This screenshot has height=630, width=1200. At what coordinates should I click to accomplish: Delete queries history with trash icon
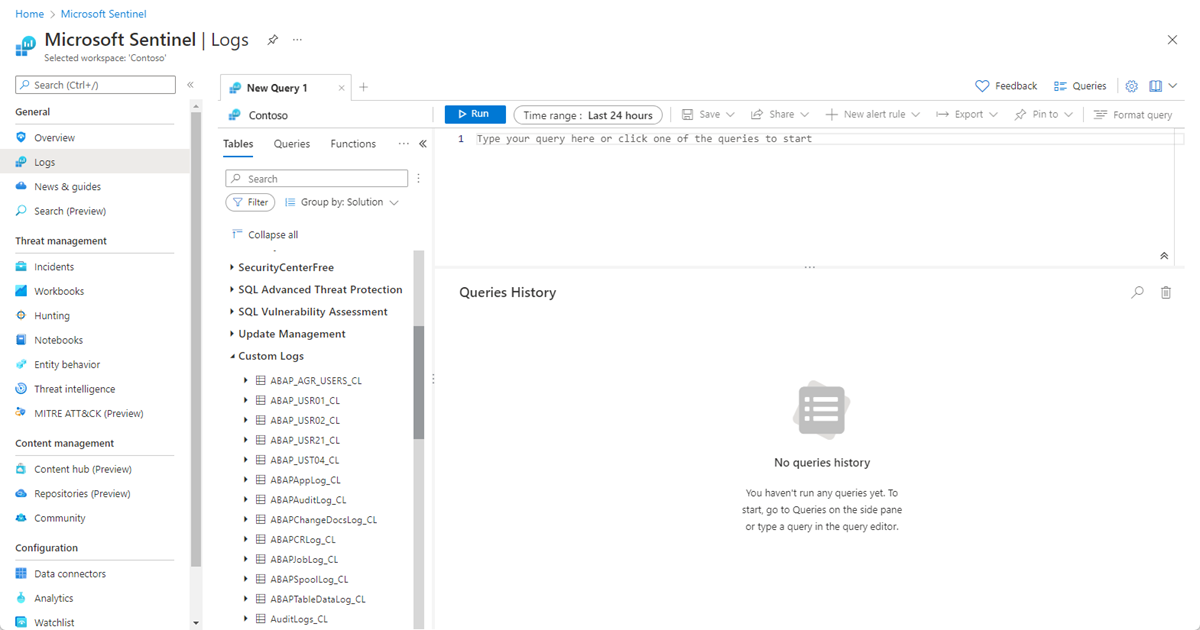(x=1166, y=293)
